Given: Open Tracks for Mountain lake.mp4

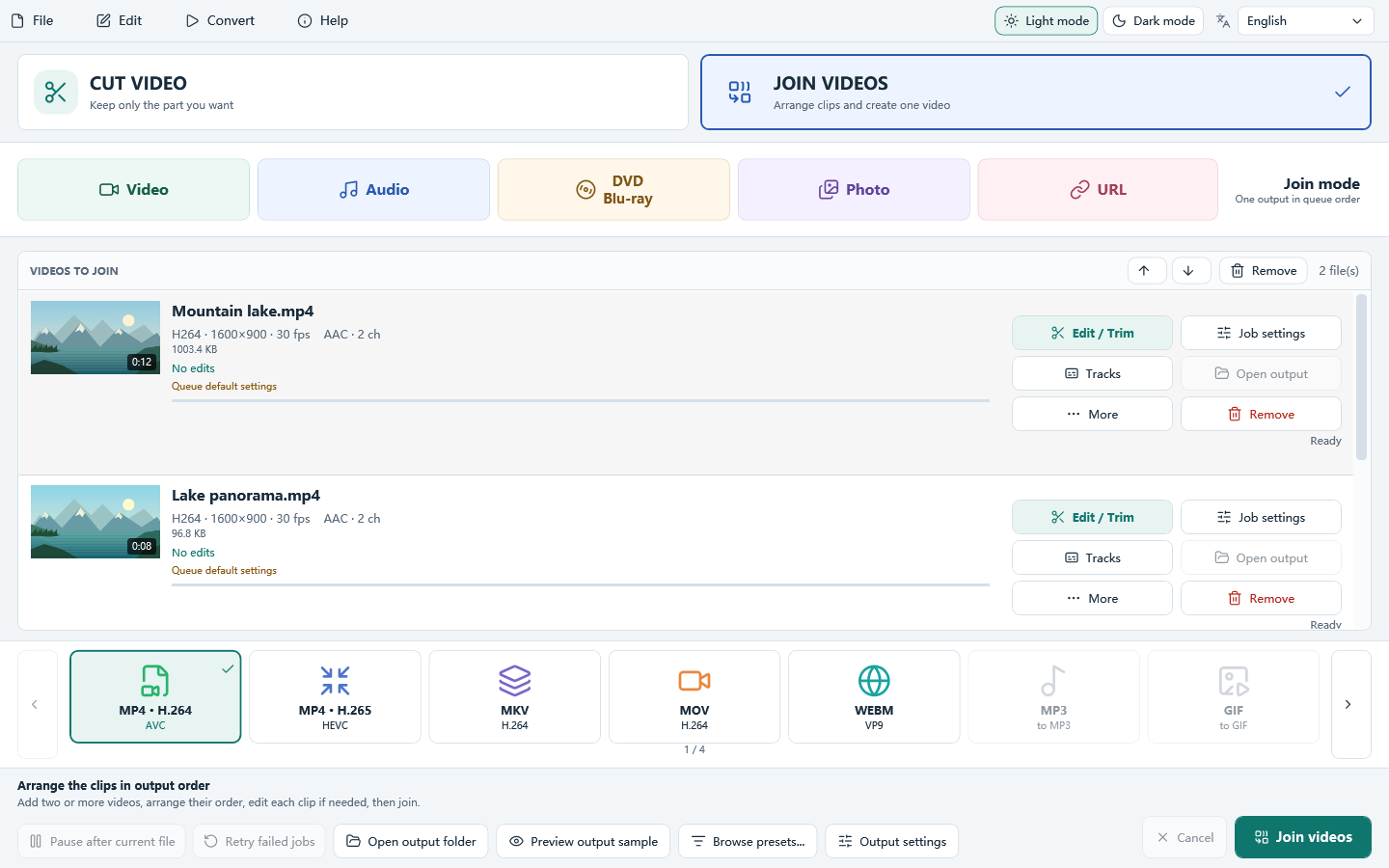Looking at the screenshot, I should click(1092, 374).
